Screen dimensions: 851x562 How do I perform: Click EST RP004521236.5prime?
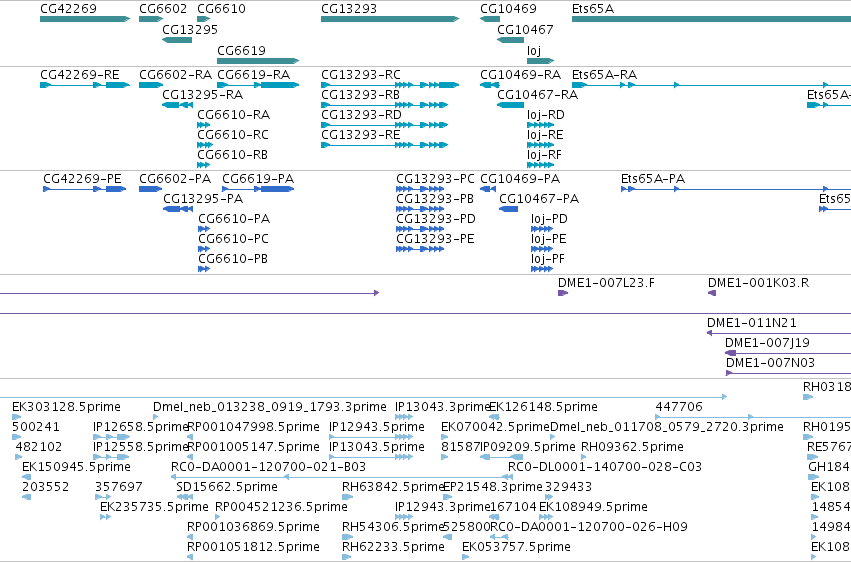pyautogui.click(x=282, y=507)
